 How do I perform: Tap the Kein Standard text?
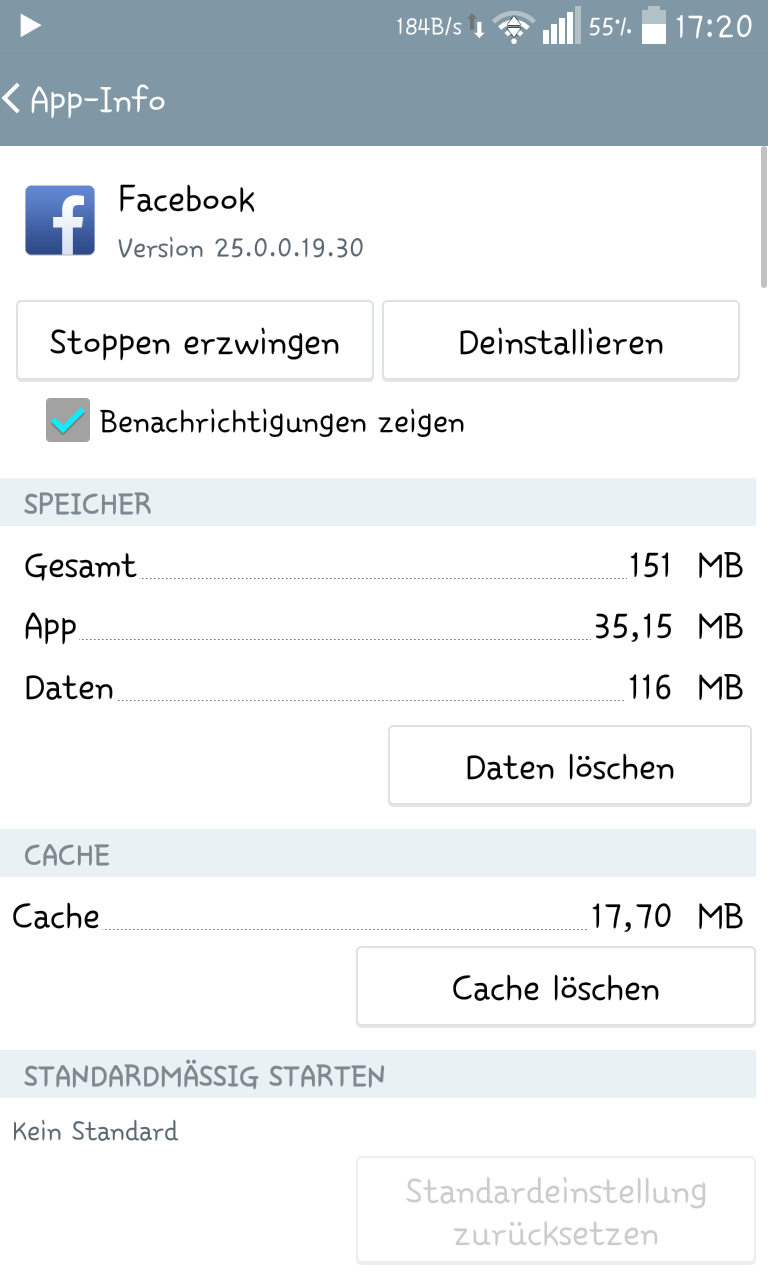point(96,1131)
